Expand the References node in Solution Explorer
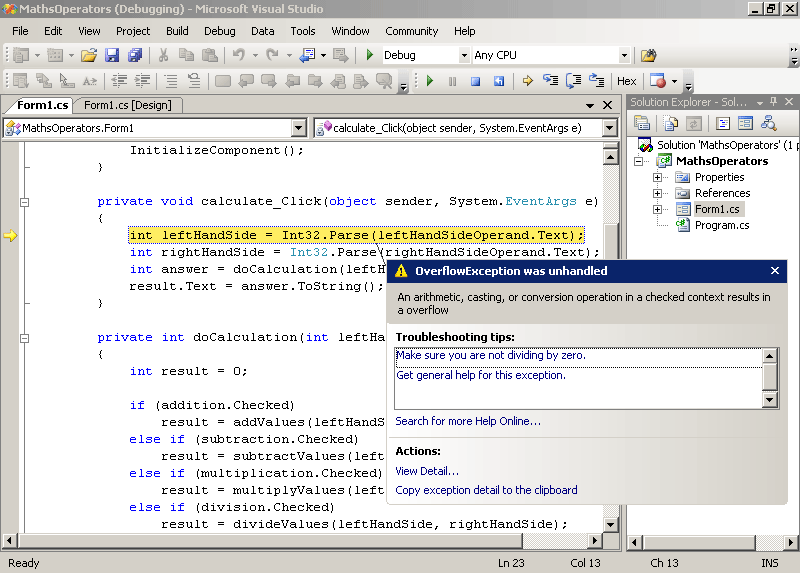 [x=658, y=193]
